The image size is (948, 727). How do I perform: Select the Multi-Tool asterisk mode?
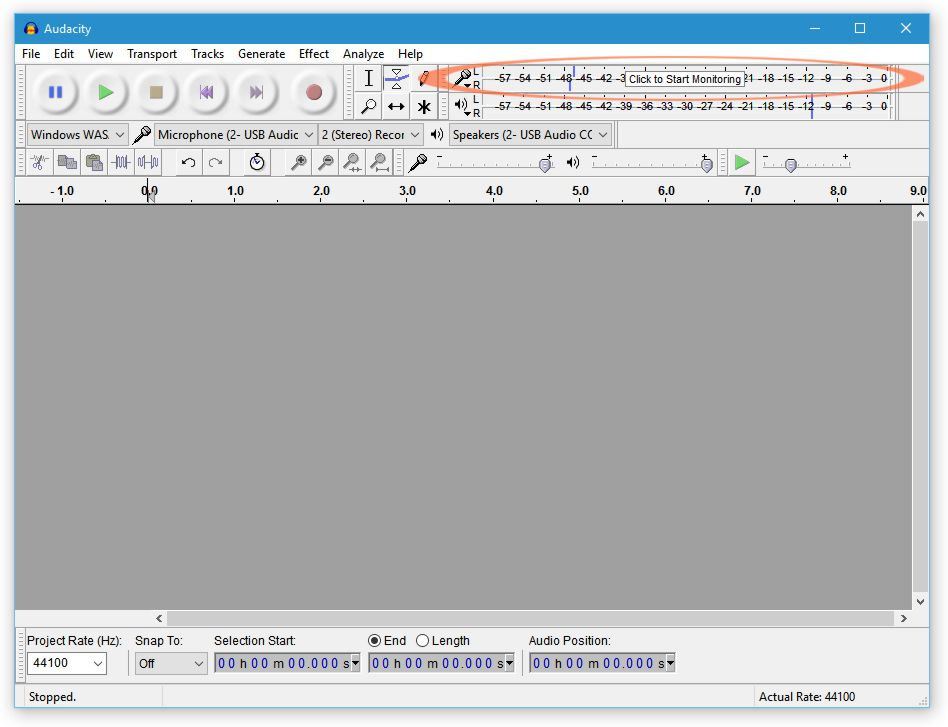pos(424,106)
